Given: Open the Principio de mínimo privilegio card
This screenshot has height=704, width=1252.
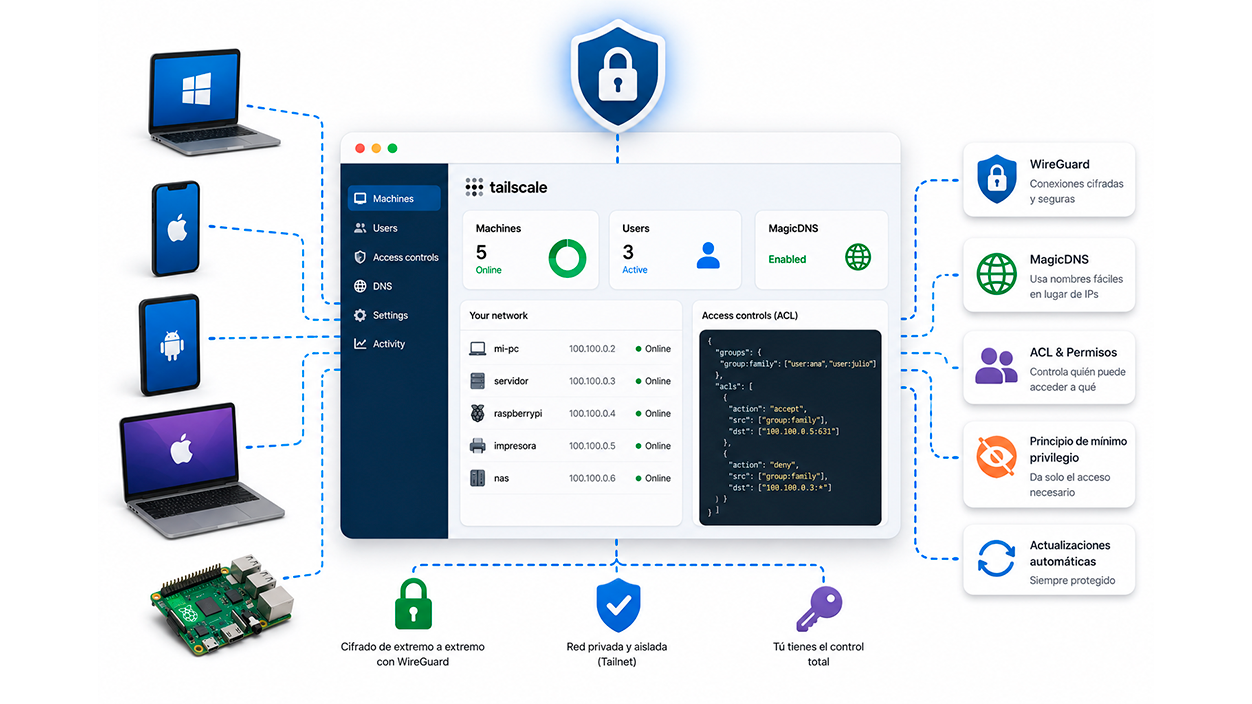Looking at the screenshot, I should click(x=1049, y=463).
